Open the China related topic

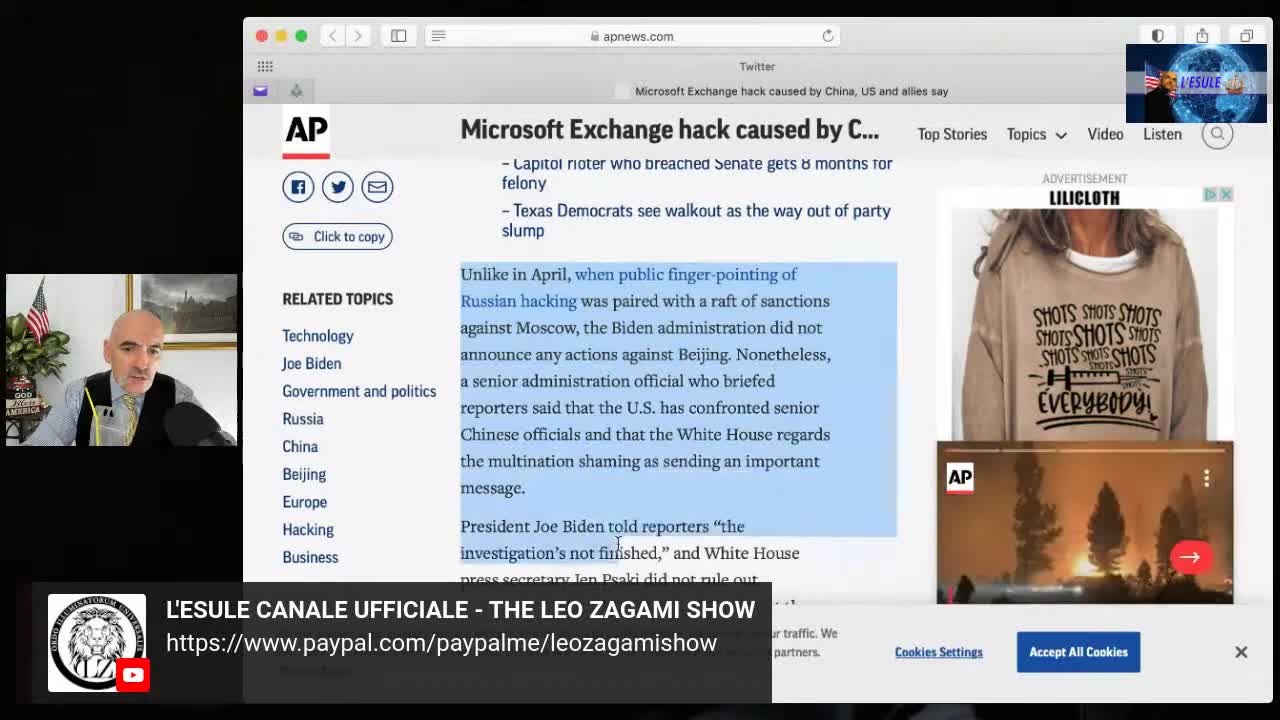299,447
